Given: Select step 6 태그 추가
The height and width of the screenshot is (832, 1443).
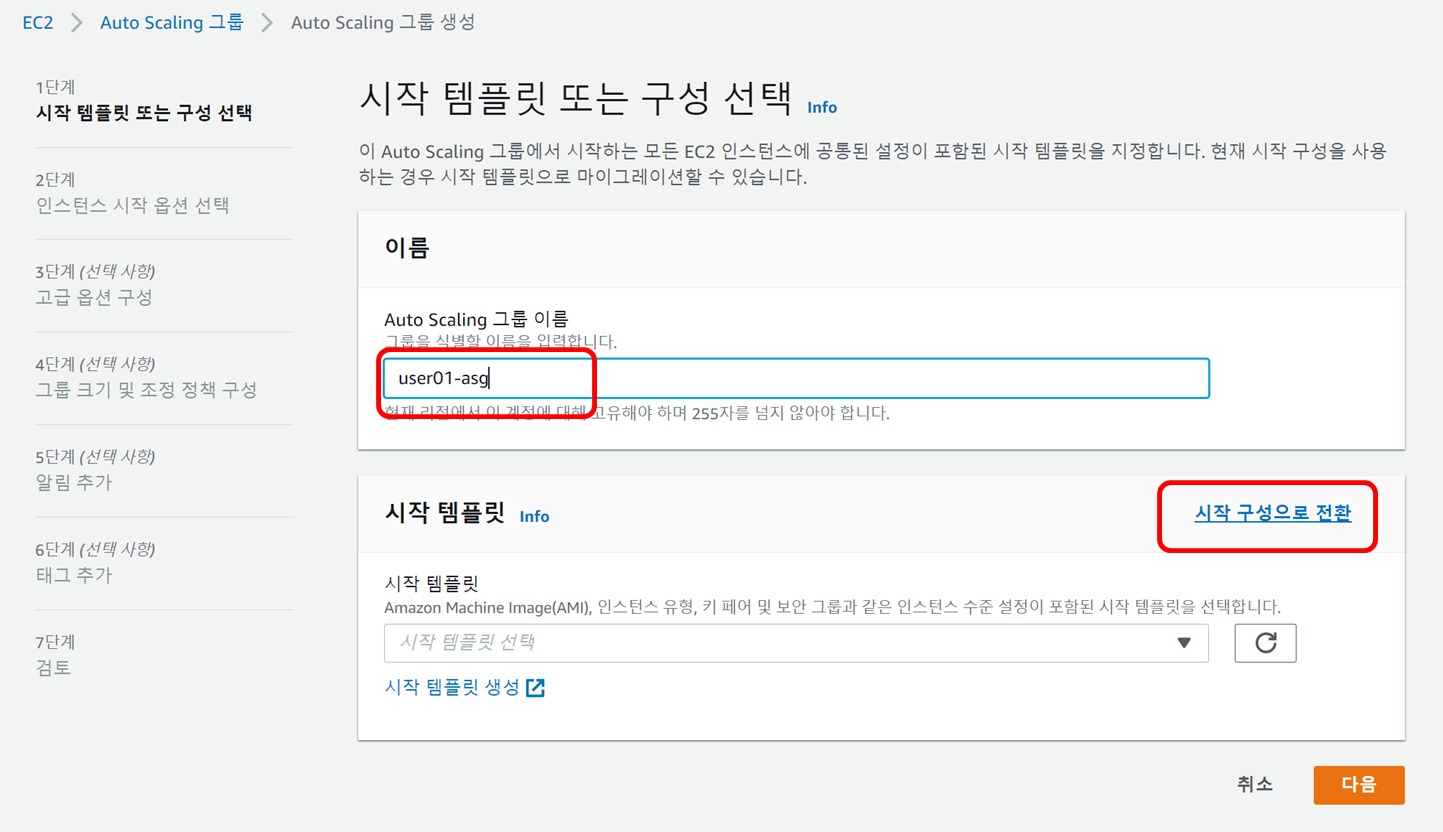Looking at the screenshot, I should tap(74, 576).
